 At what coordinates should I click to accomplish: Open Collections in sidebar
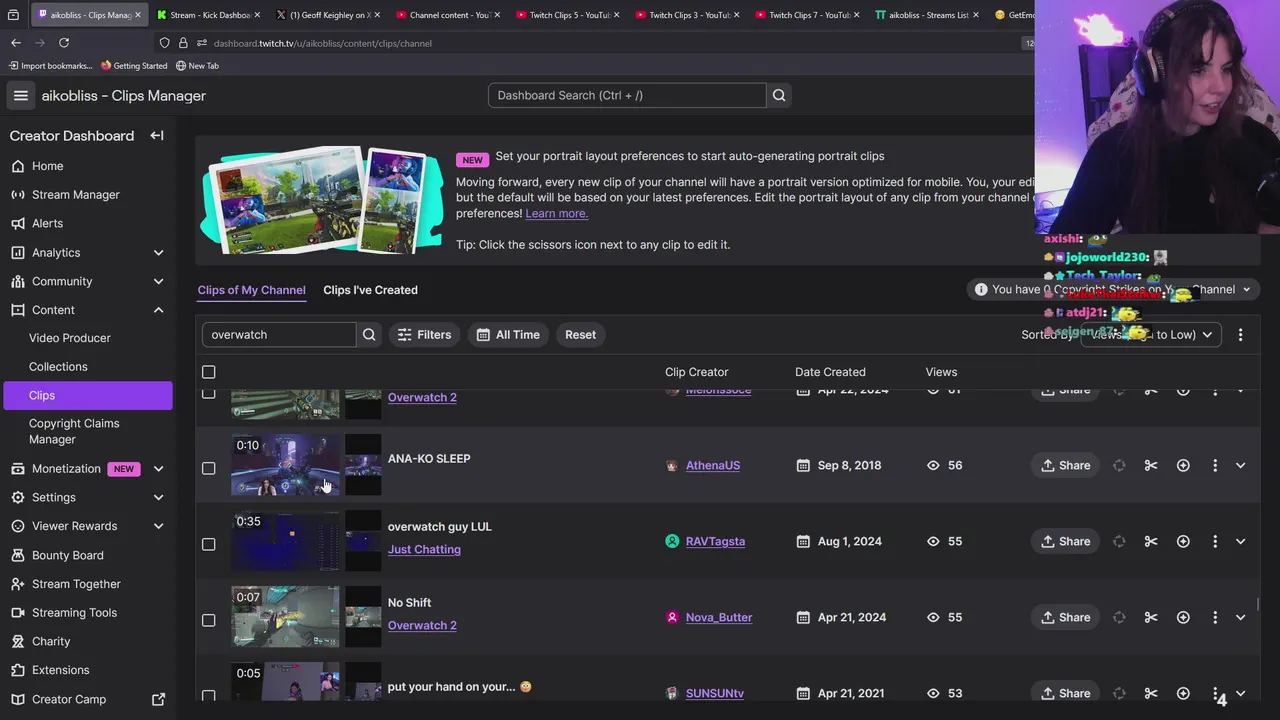[x=58, y=367]
